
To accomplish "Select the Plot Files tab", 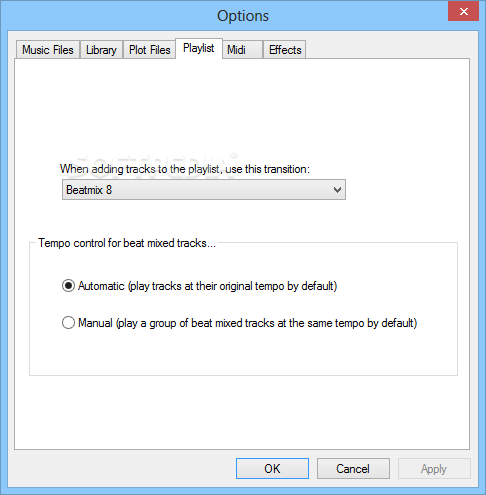I will (x=149, y=50).
